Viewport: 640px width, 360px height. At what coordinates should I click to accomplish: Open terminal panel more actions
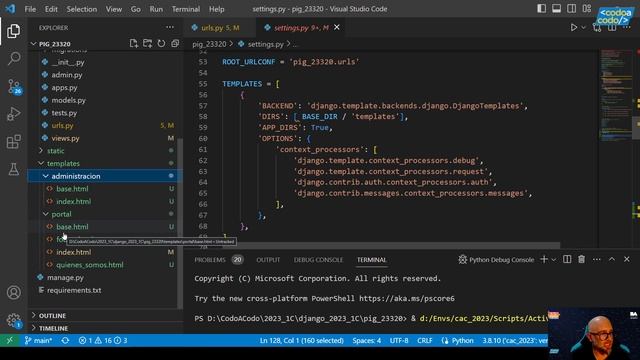click(596, 259)
